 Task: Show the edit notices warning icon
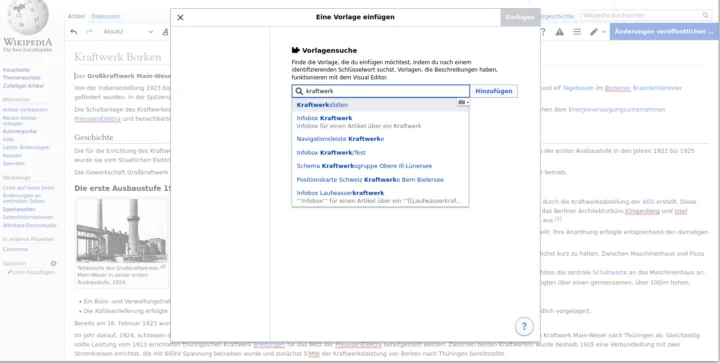coord(559,32)
